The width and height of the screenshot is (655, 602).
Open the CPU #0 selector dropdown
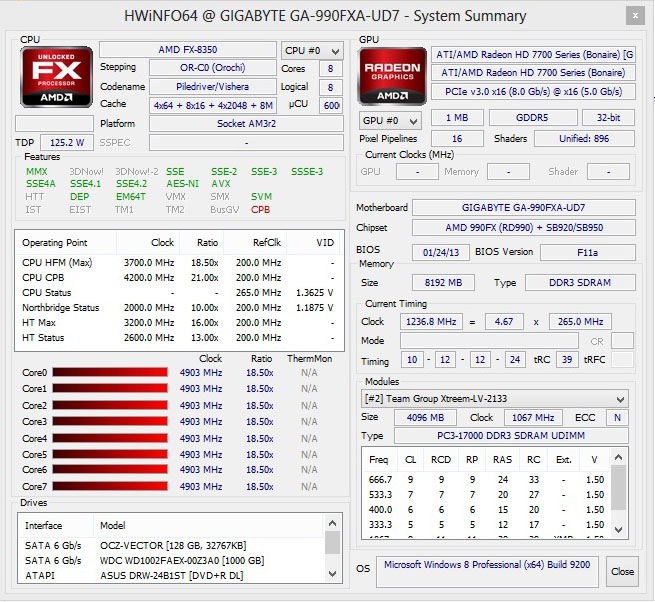pyautogui.click(x=312, y=51)
